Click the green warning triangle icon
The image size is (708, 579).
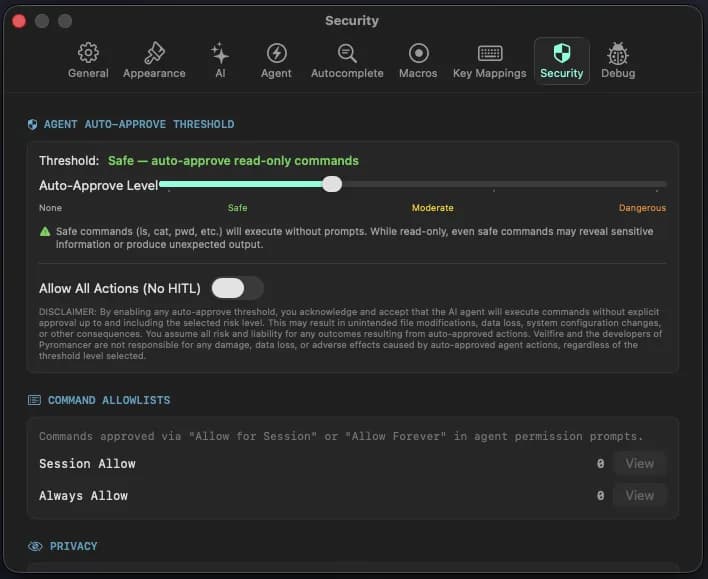45,232
